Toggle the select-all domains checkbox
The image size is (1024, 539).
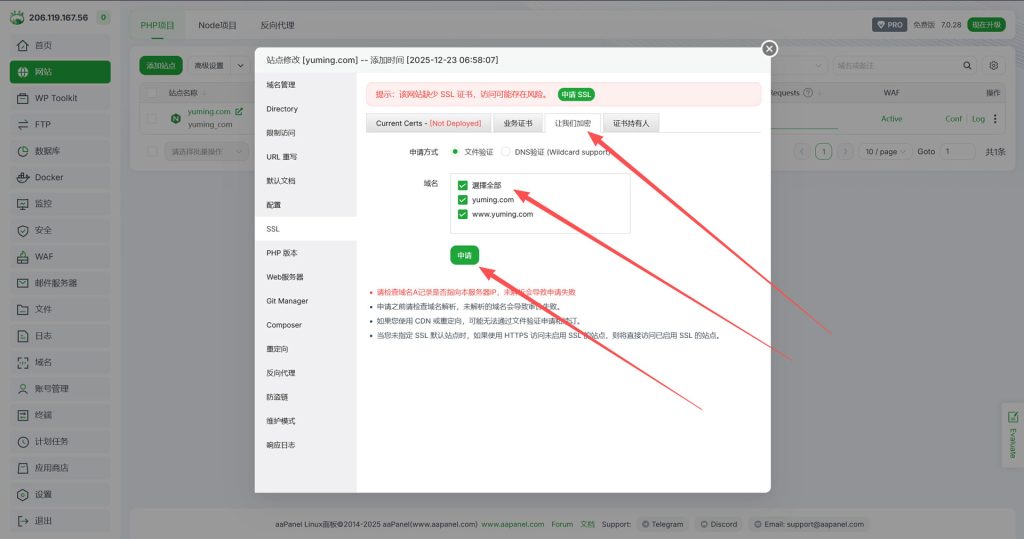click(x=462, y=185)
